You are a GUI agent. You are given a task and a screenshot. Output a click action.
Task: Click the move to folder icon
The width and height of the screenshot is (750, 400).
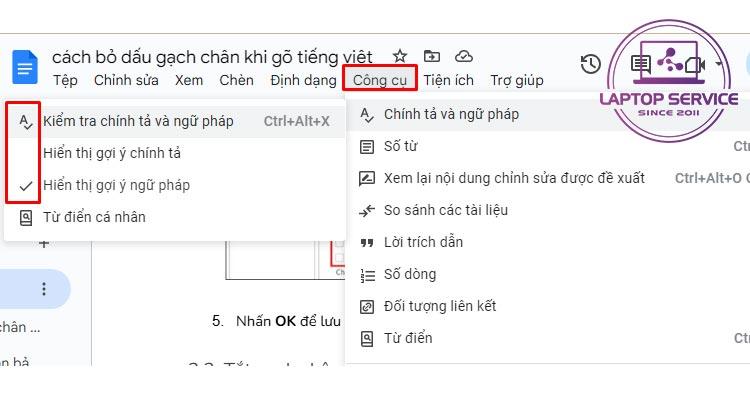pyautogui.click(x=432, y=56)
